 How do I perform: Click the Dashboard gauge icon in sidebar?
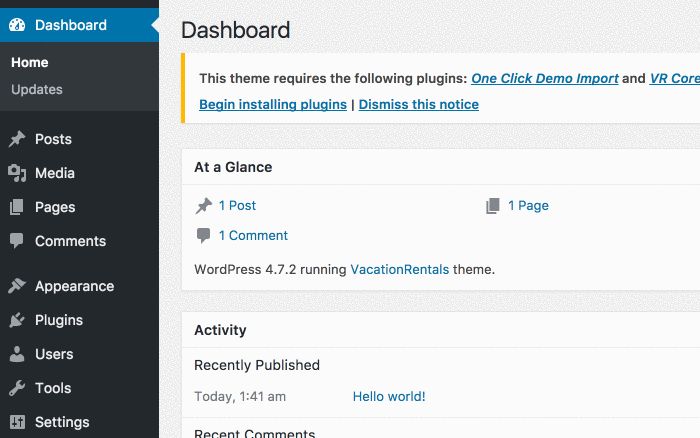(17, 25)
